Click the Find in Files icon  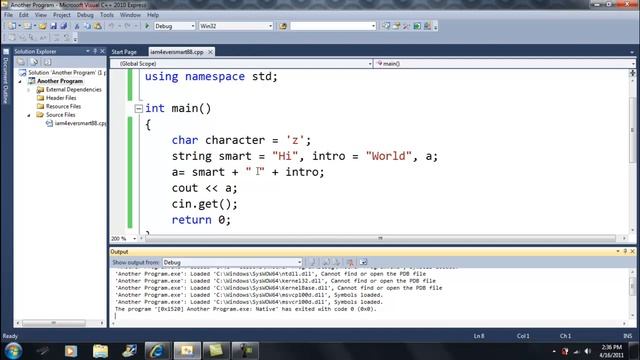(x=282, y=26)
